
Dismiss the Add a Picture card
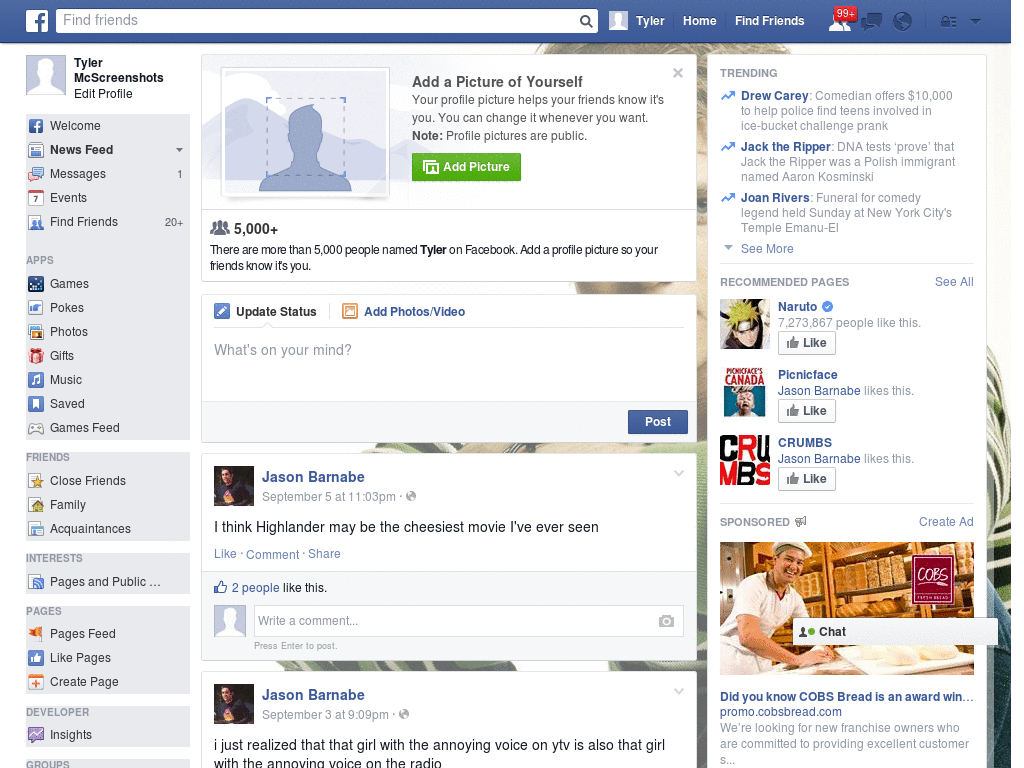[678, 73]
